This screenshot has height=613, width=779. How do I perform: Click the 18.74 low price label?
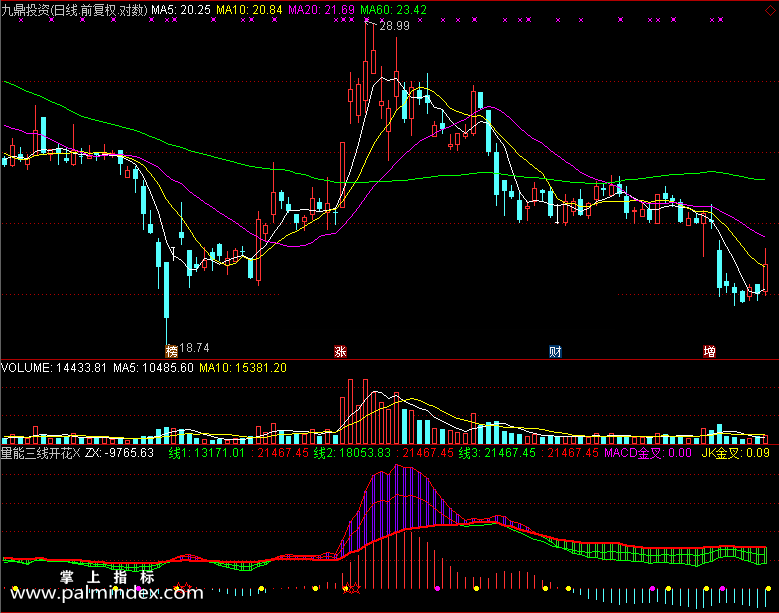194,348
